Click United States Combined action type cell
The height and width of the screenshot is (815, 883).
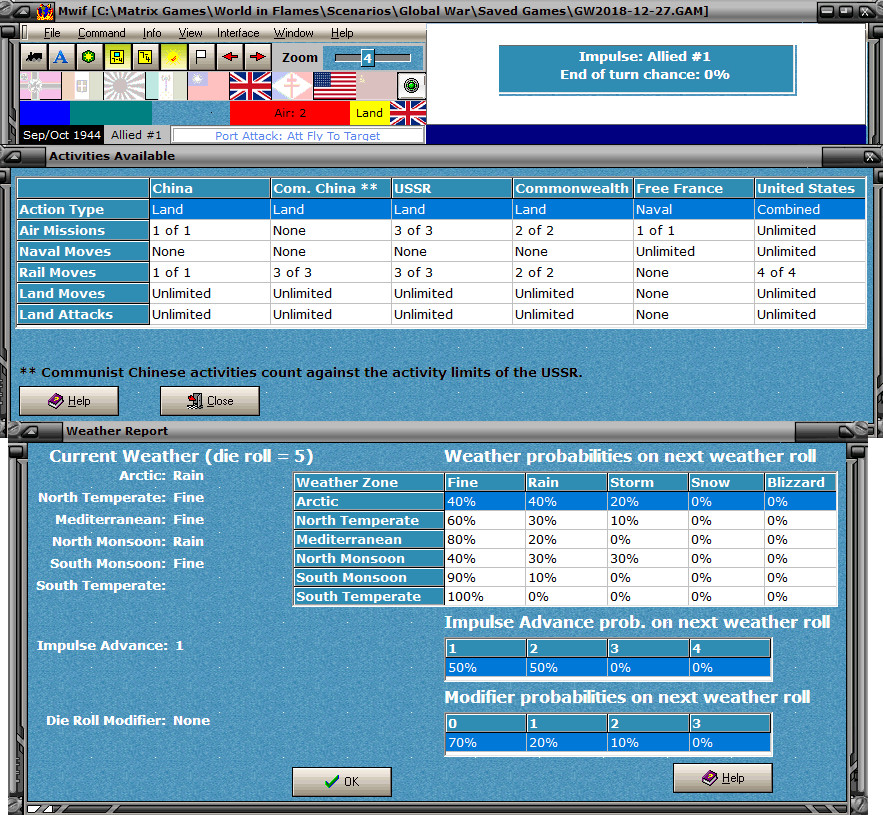pyautogui.click(x=810, y=210)
